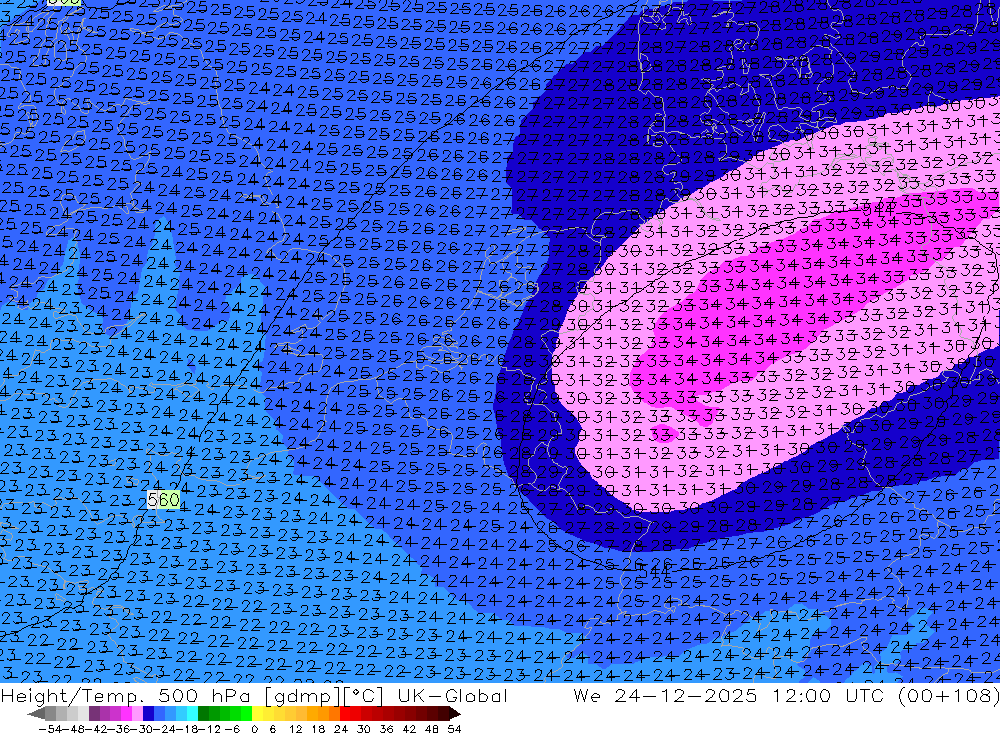Click the 560 contour height label

[x=163, y=500]
